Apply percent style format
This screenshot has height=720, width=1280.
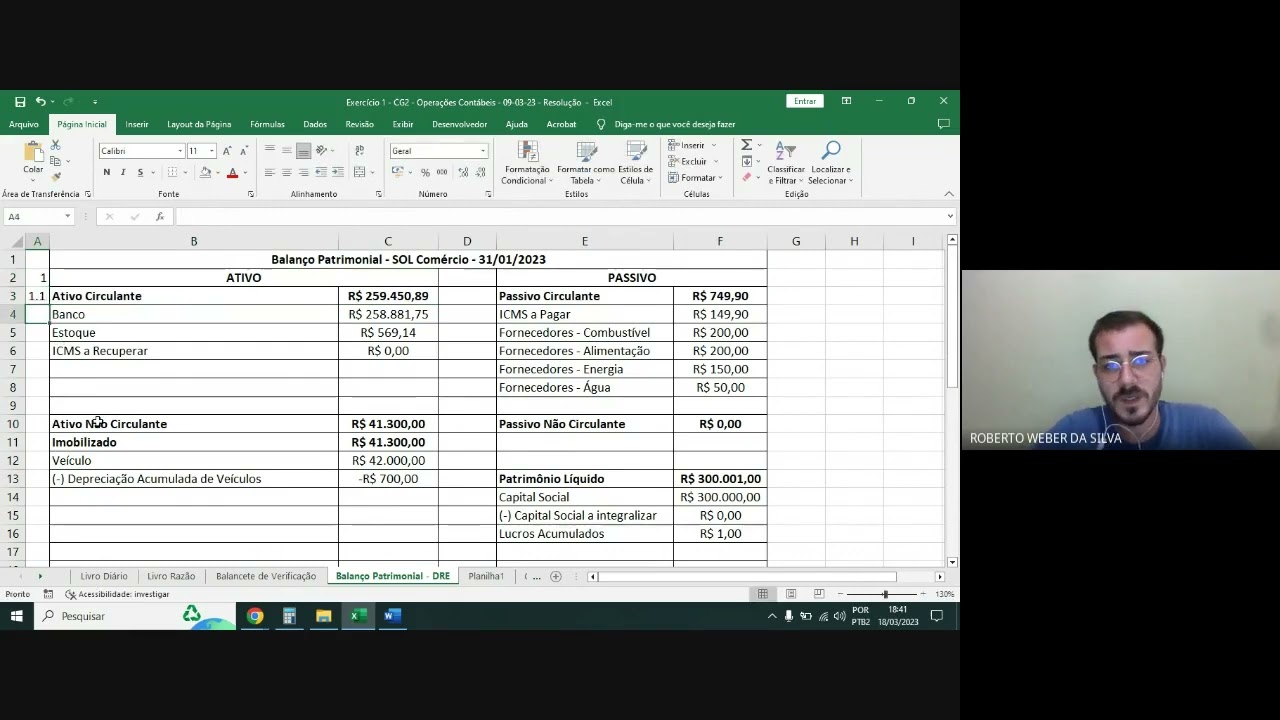(425, 173)
